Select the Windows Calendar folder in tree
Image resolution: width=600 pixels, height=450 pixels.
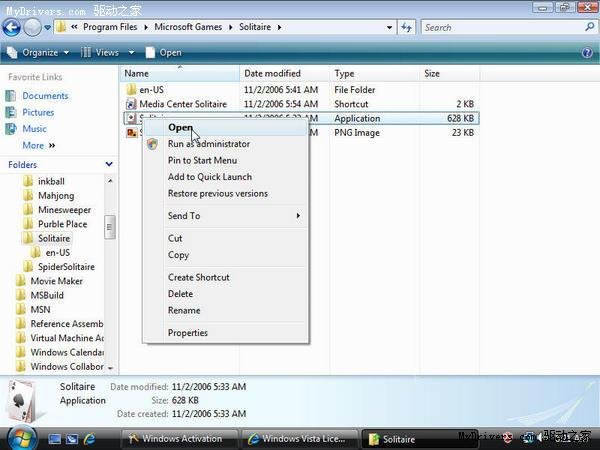pyautogui.click(x=60, y=352)
